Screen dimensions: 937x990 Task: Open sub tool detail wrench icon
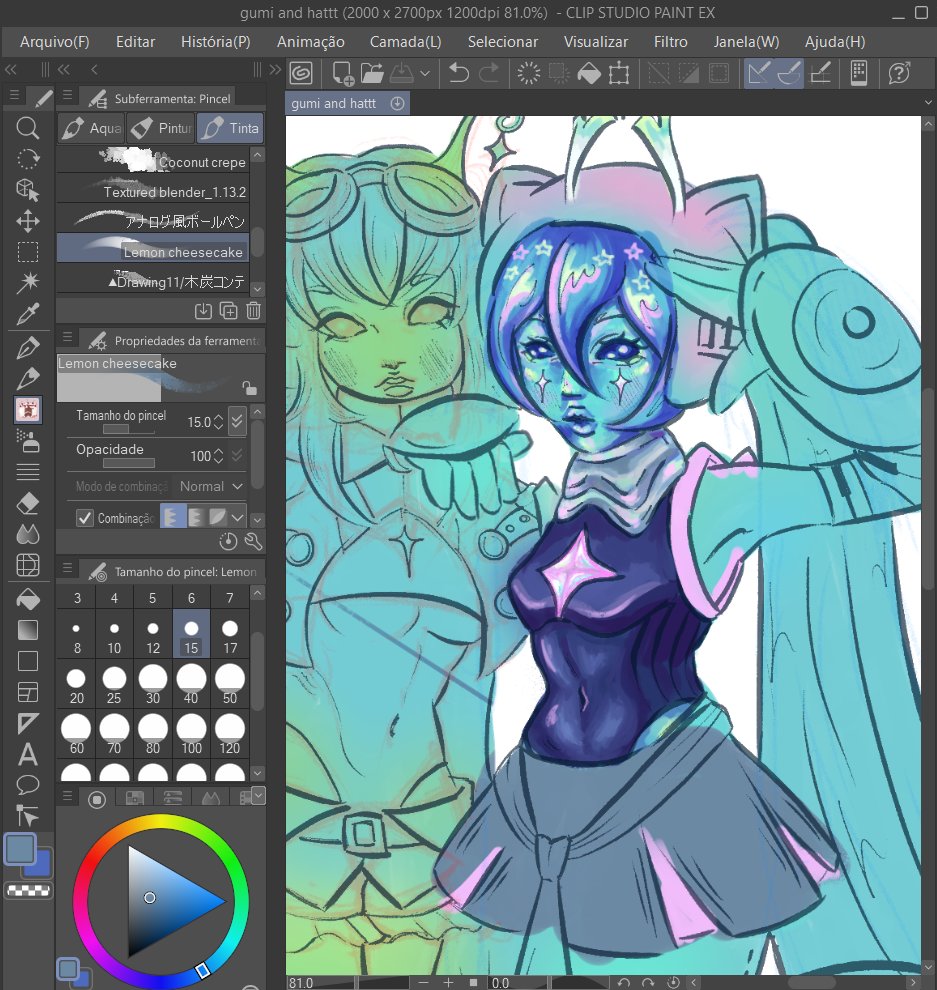pos(253,541)
